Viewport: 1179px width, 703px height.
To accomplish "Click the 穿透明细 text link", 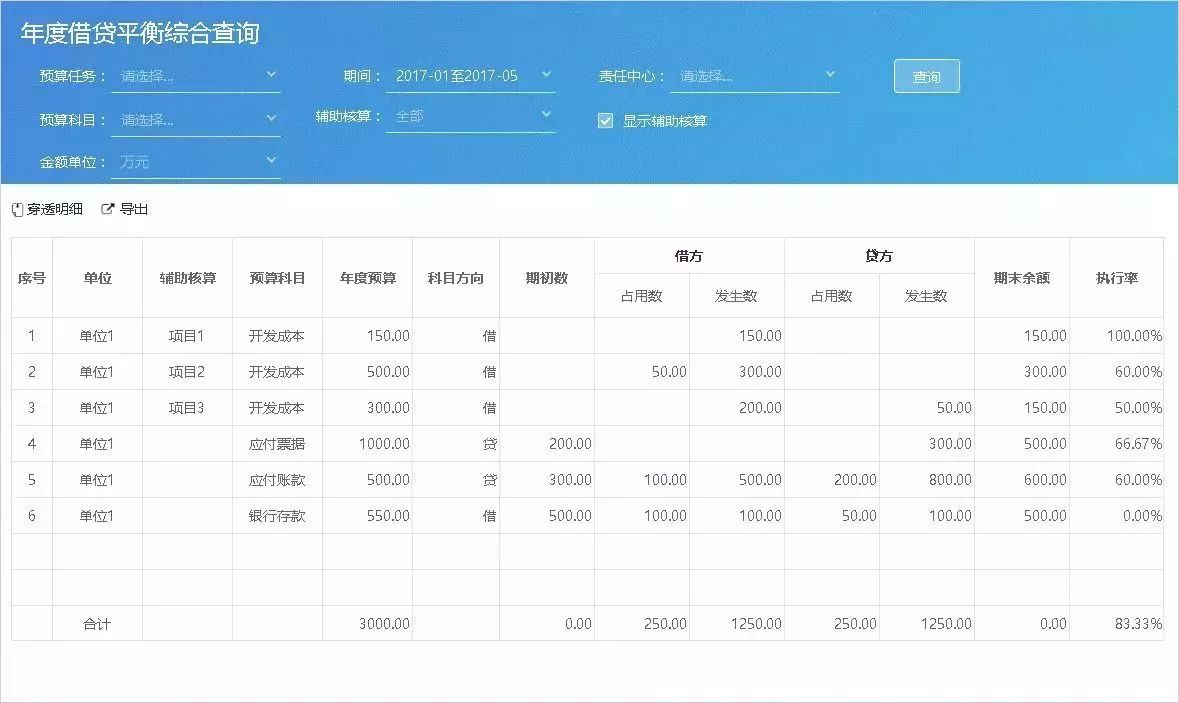I will click(55, 210).
